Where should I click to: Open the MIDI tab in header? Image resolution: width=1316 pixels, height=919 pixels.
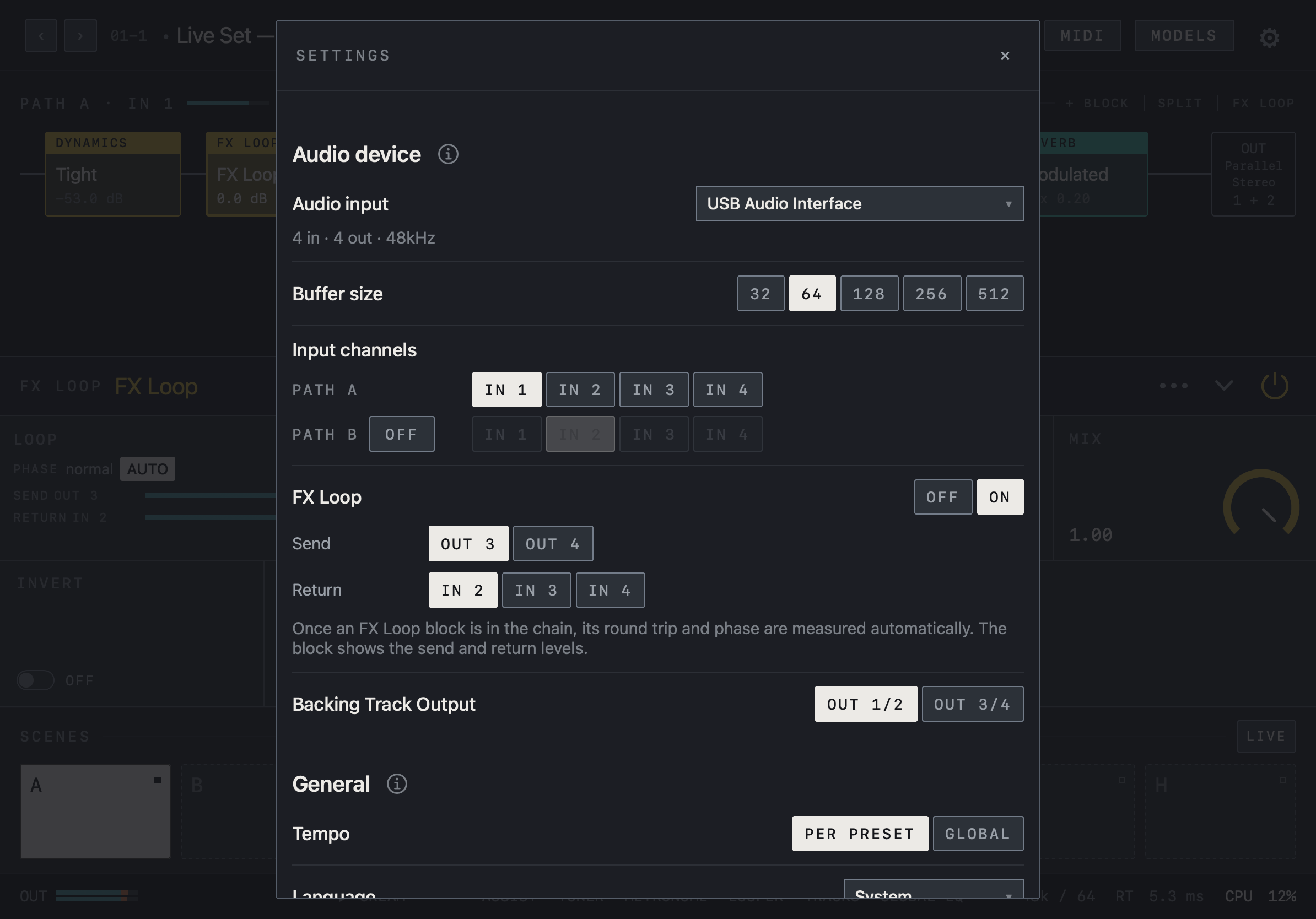(1082, 35)
